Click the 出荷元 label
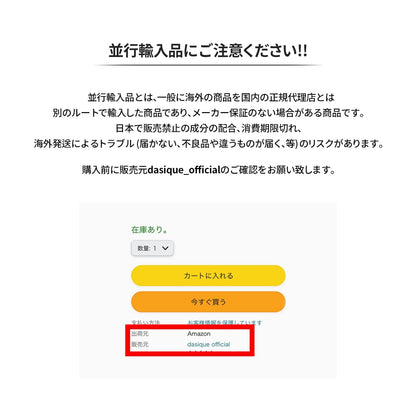Screen dimensions: 416x416 pyautogui.click(x=140, y=334)
